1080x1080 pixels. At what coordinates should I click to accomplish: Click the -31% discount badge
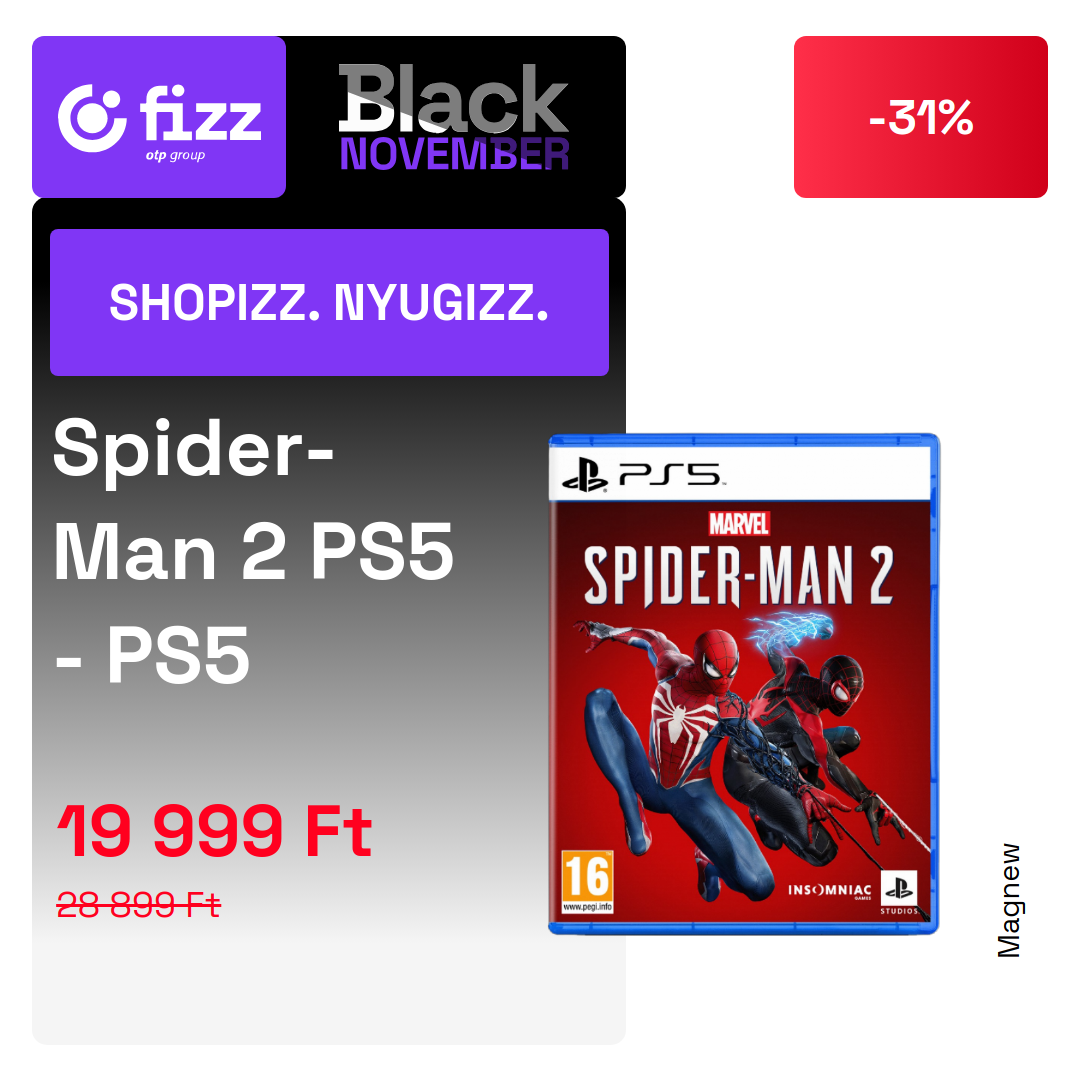point(920,117)
